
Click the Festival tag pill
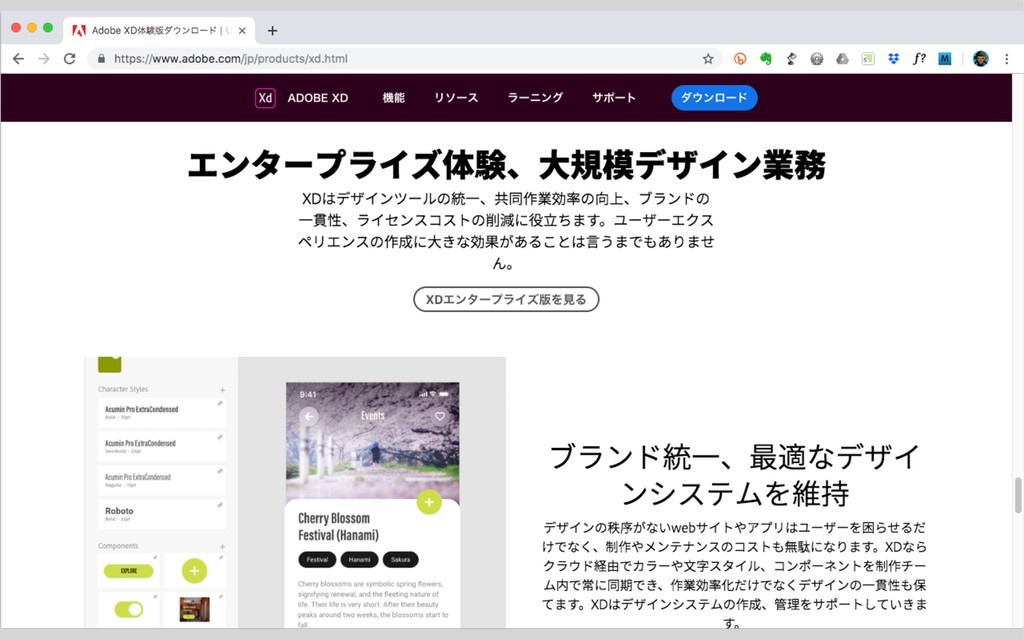[317, 560]
